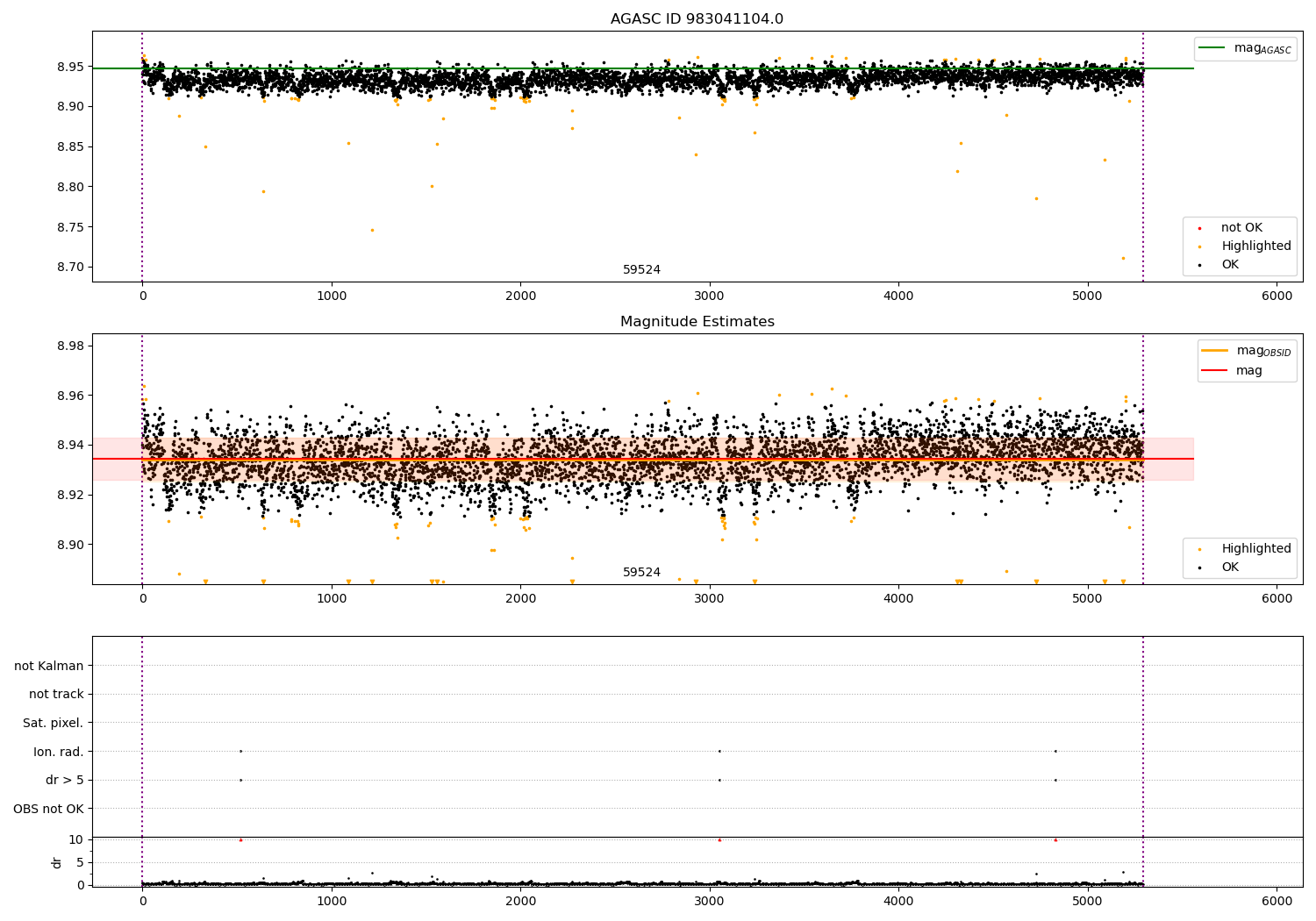Click the 3000 x-axis tick of the Magnitude Estimates plot
This screenshot has width=1316, height=921.
tap(710, 599)
